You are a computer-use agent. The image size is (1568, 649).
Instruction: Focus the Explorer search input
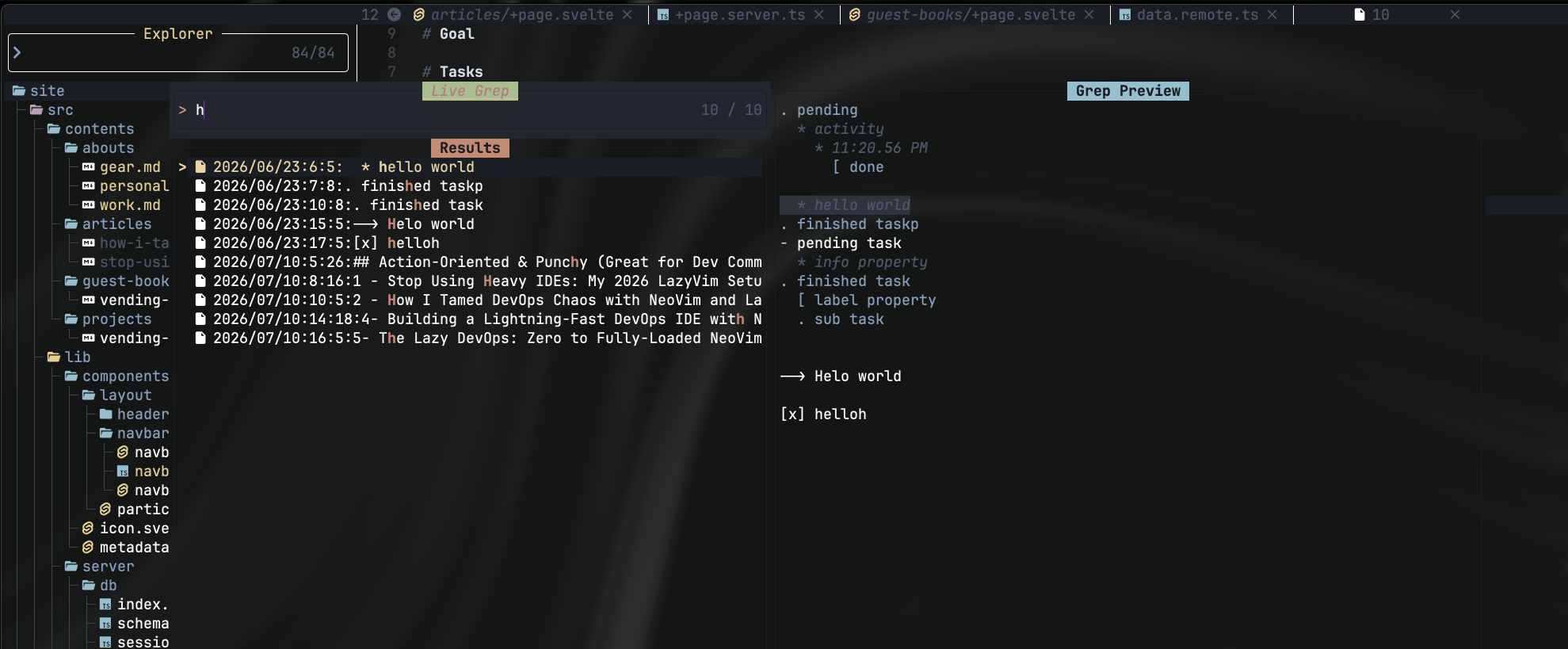[x=178, y=53]
